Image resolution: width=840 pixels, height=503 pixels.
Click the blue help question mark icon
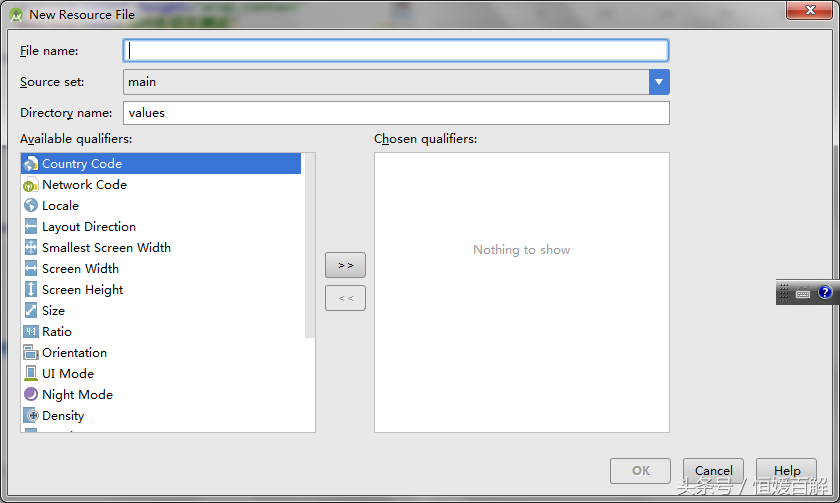(825, 292)
